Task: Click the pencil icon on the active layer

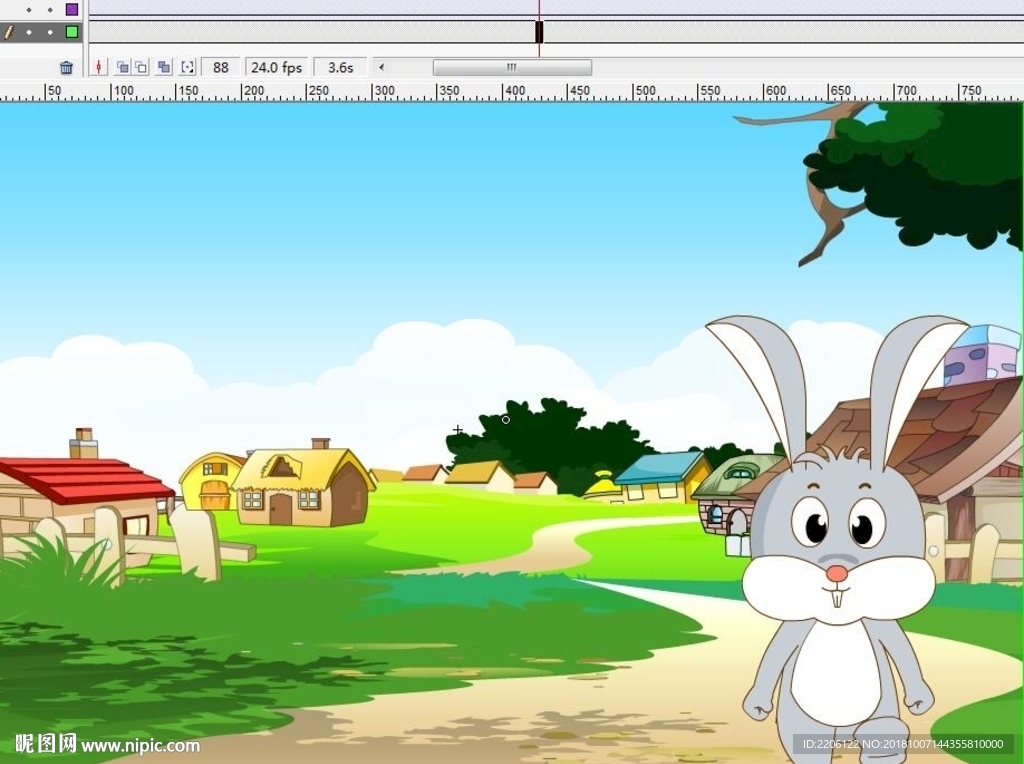Action: click(x=8, y=32)
